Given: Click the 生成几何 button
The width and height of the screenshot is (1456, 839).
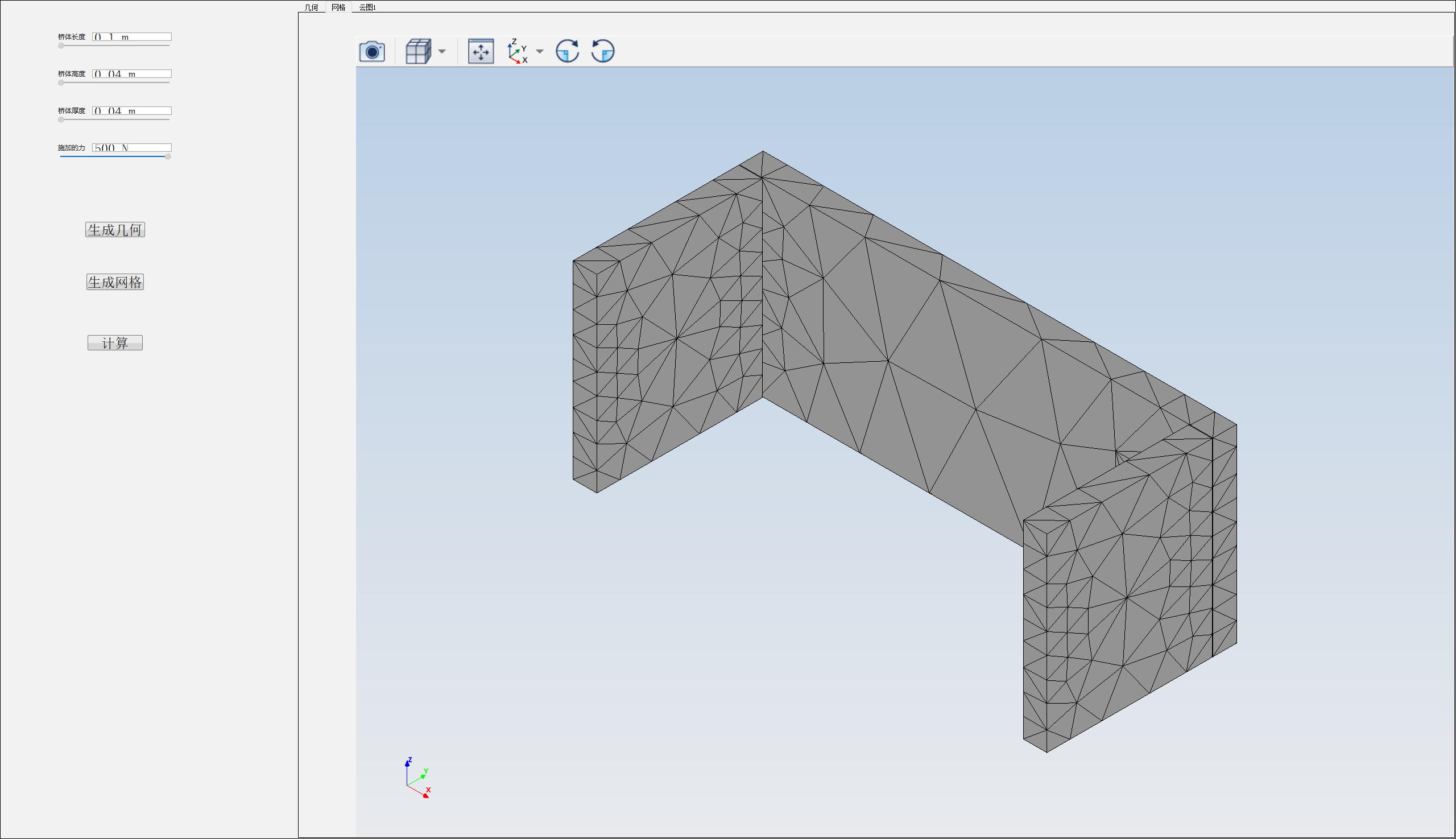Looking at the screenshot, I should pos(115,230).
